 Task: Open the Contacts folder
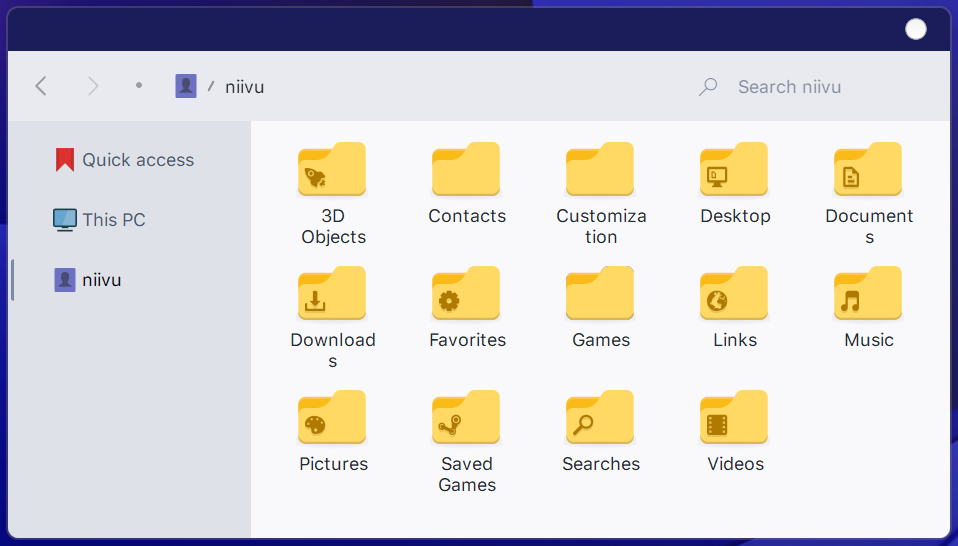click(x=466, y=170)
